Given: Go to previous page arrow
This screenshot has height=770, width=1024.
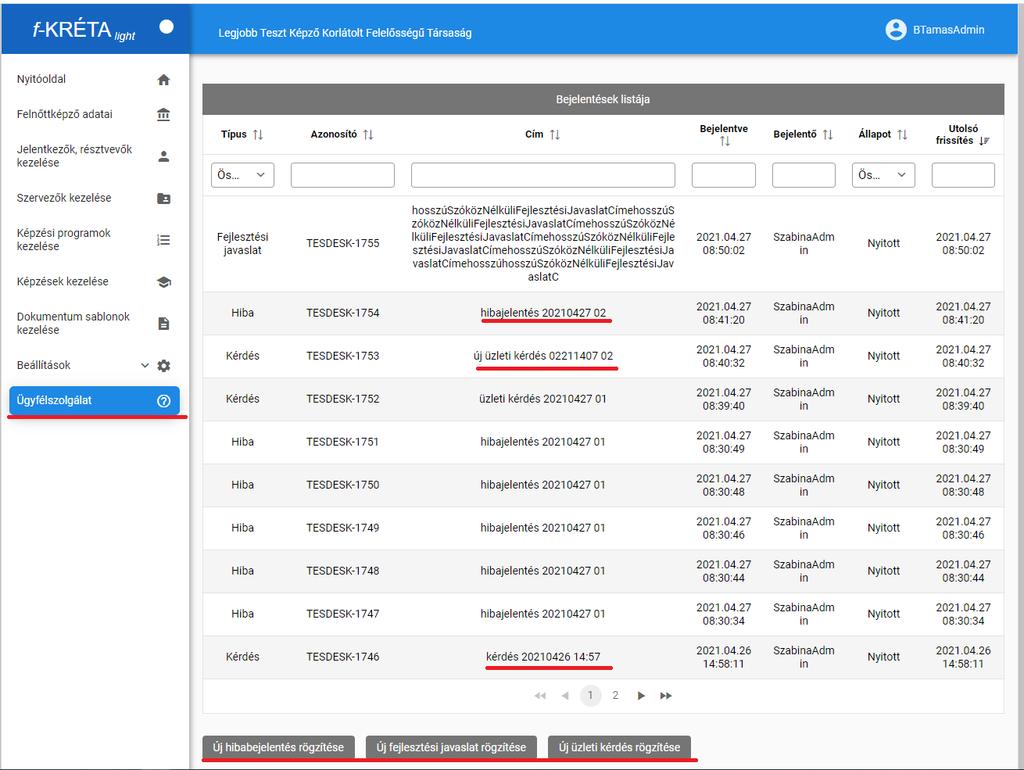Looking at the screenshot, I should [565, 696].
